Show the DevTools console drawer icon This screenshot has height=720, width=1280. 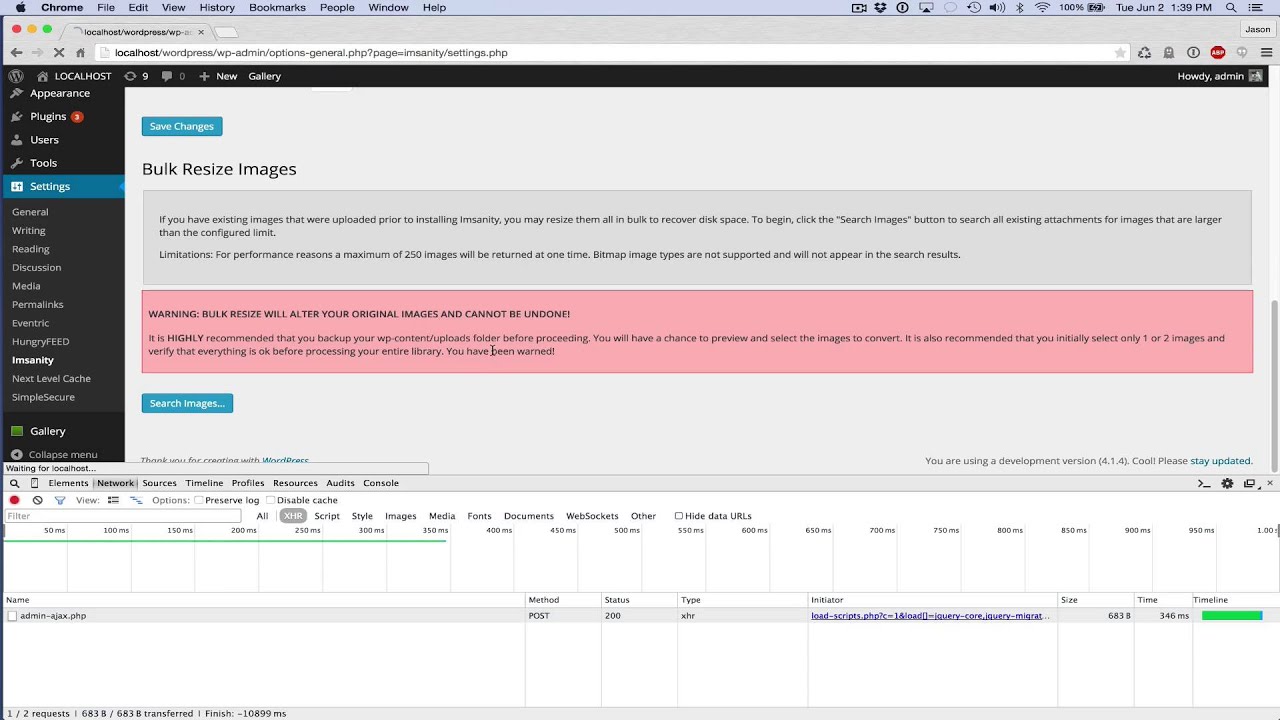(x=1204, y=483)
